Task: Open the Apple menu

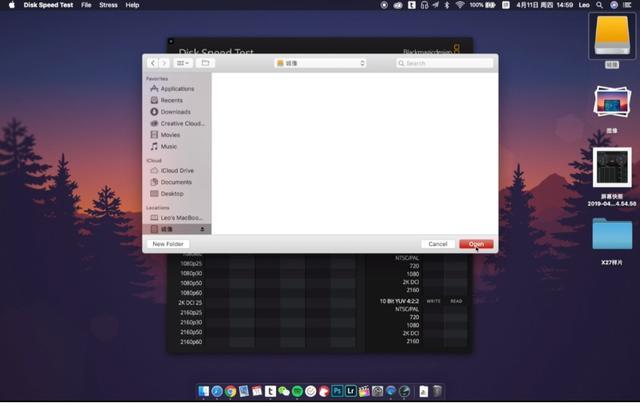Action: click(x=11, y=5)
